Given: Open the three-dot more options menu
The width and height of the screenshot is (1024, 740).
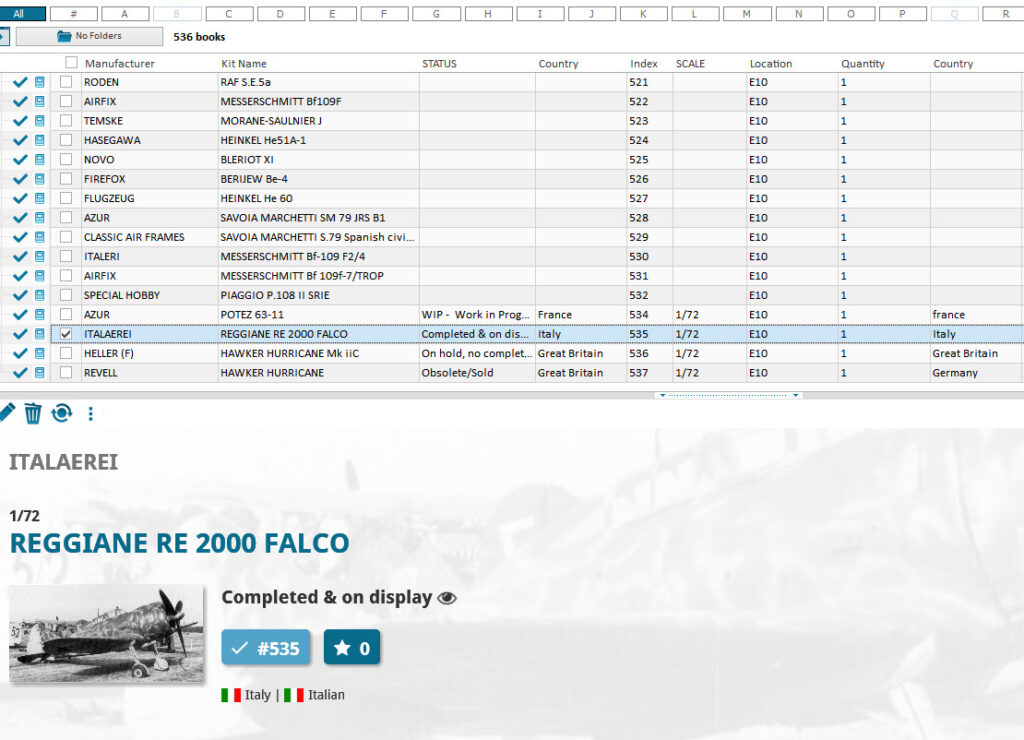Looking at the screenshot, I should click(x=91, y=413).
